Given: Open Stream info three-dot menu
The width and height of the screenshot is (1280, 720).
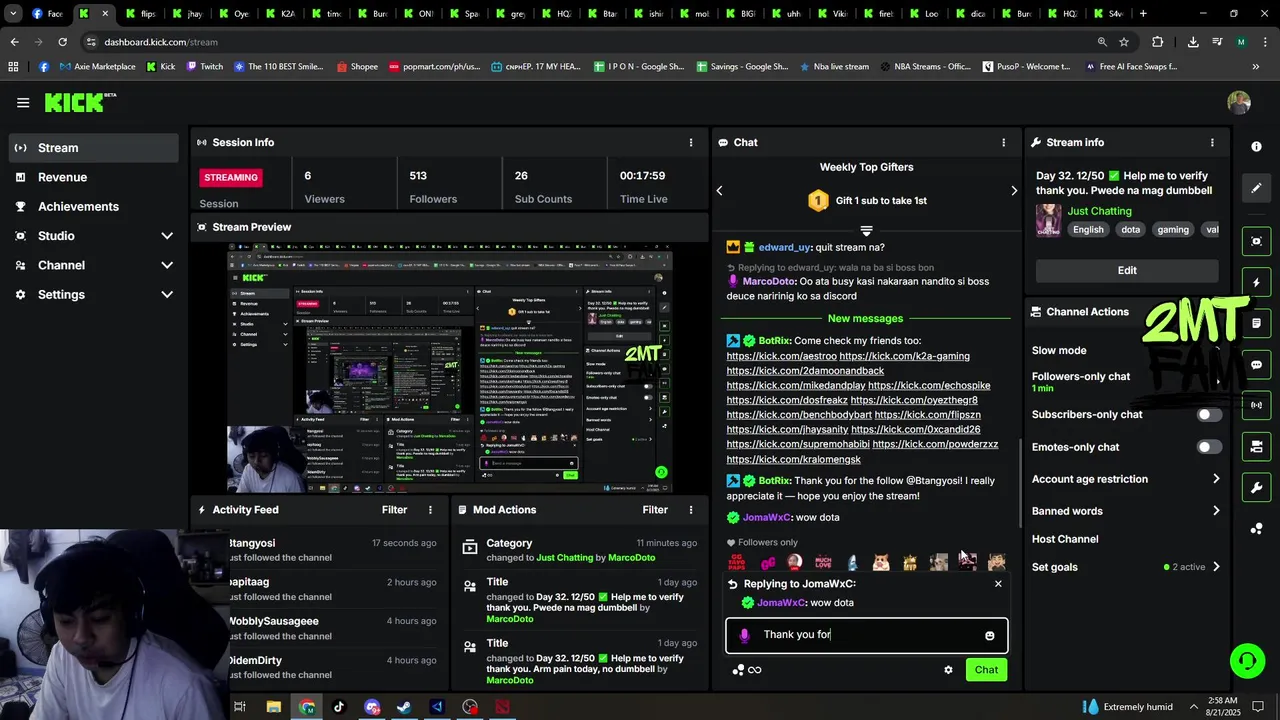Looking at the screenshot, I should tap(1212, 142).
